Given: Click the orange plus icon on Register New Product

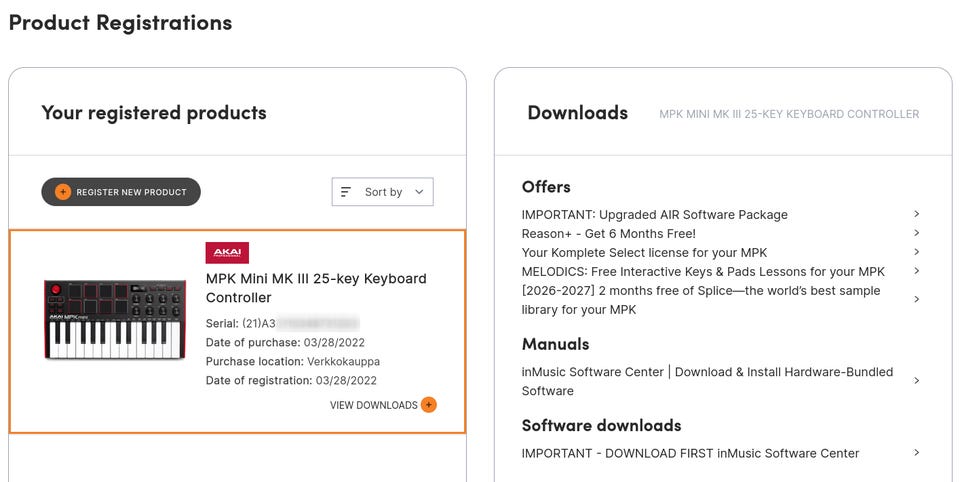Looking at the screenshot, I should tap(62, 192).
